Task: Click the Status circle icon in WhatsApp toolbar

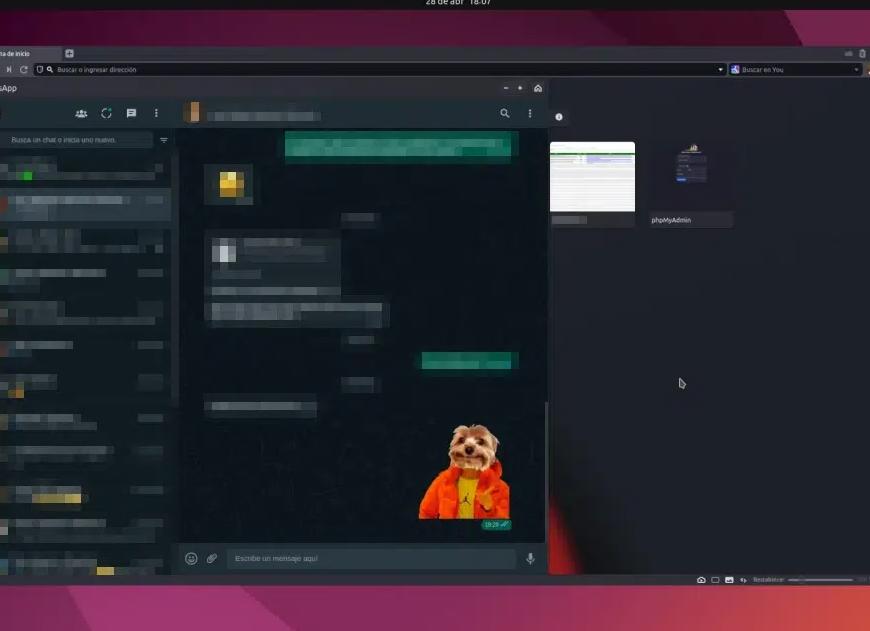Action: click(x=106, y=113)
